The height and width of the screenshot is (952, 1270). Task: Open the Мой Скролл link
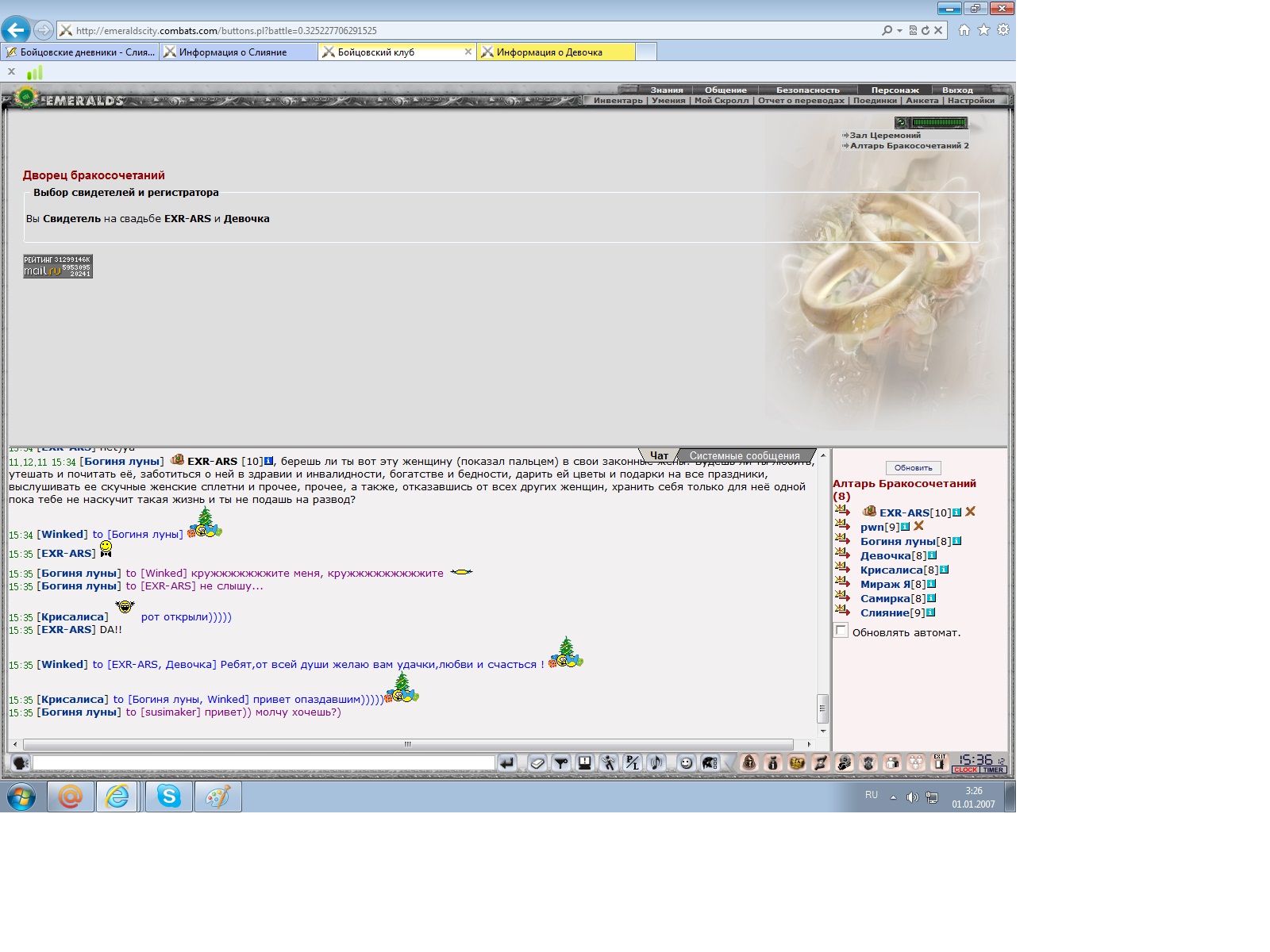722,101
